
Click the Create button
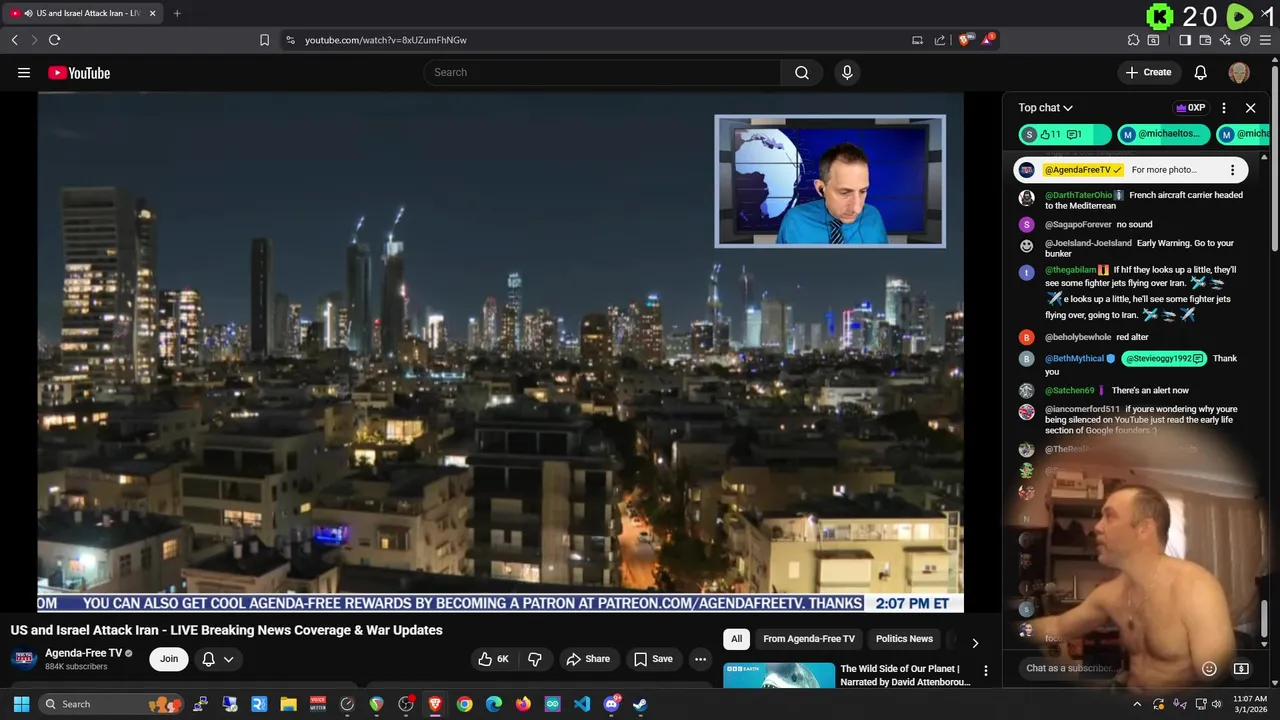point(1148,72)
